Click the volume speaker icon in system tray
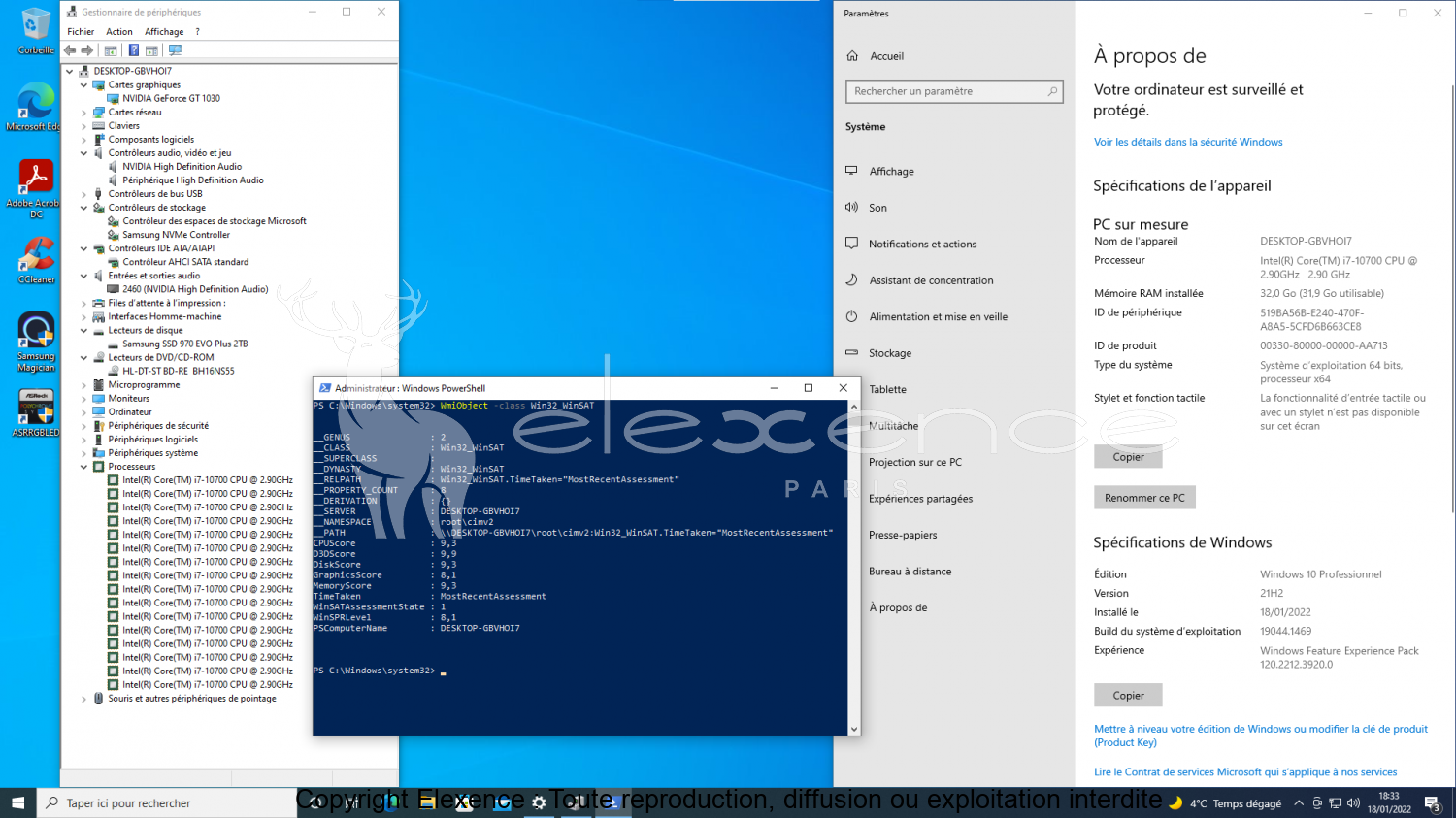1456x818 pixels. 1353,802
